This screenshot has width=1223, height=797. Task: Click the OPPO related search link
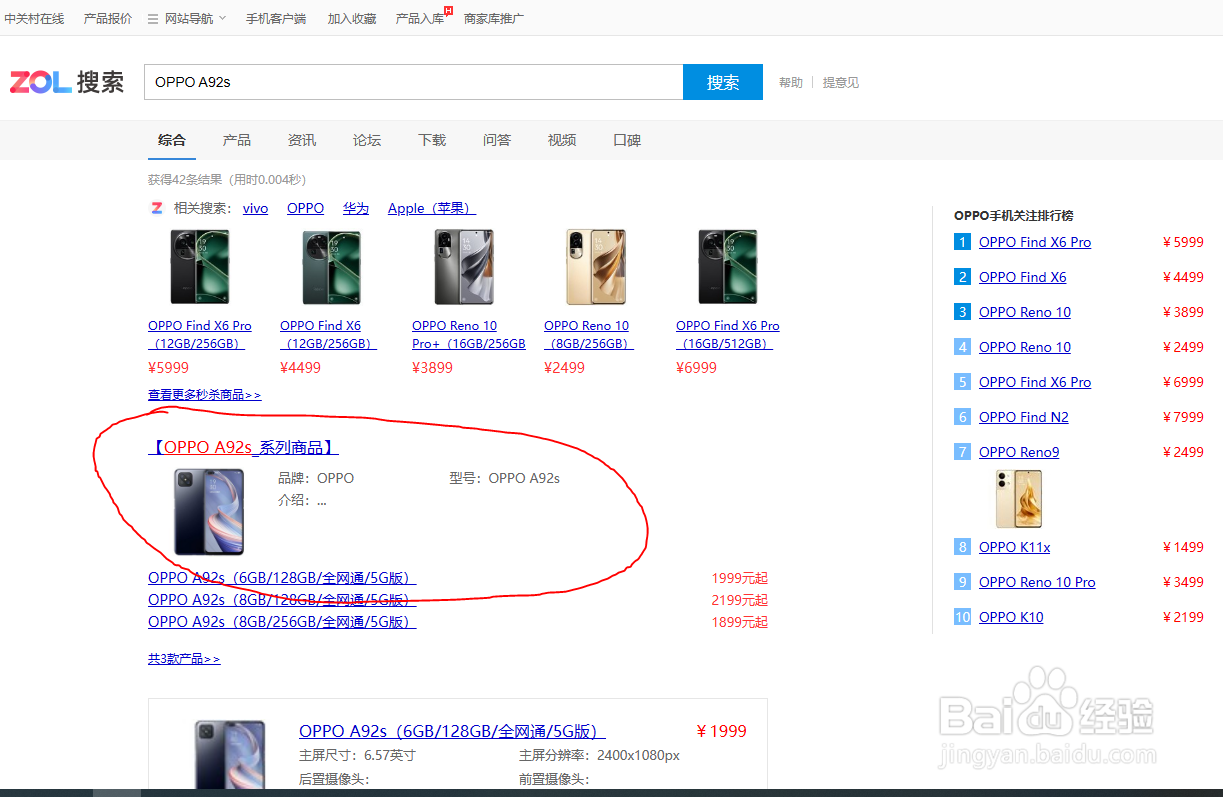pyautogui.click(x=306, y=208)
